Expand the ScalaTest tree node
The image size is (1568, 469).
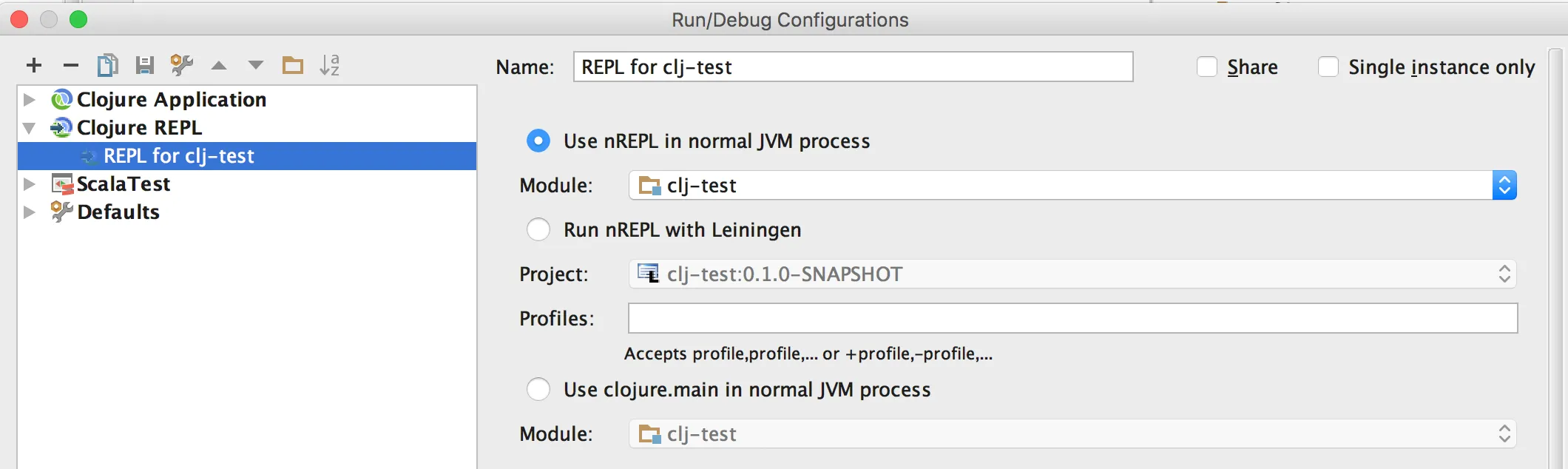[x=30, y=184]
